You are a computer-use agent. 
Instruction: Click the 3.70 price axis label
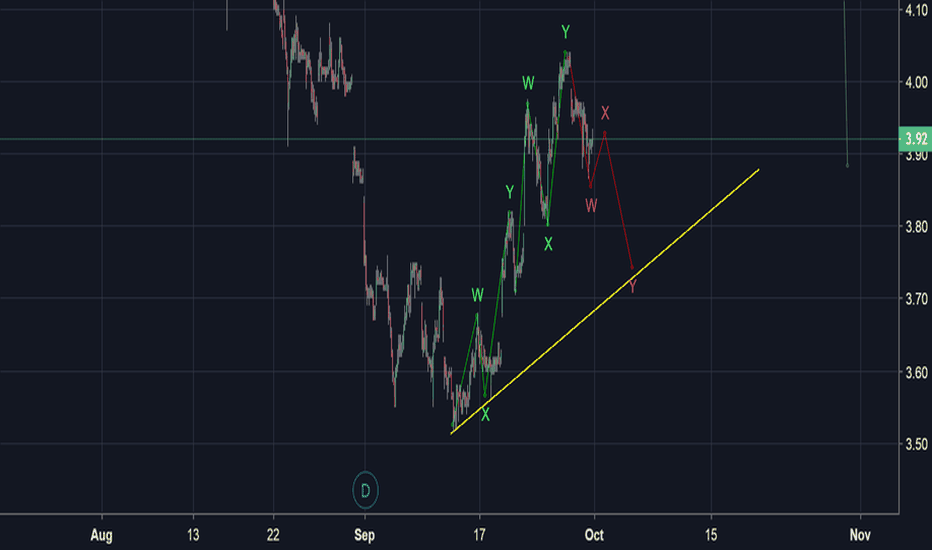click(x=916, y=298)
